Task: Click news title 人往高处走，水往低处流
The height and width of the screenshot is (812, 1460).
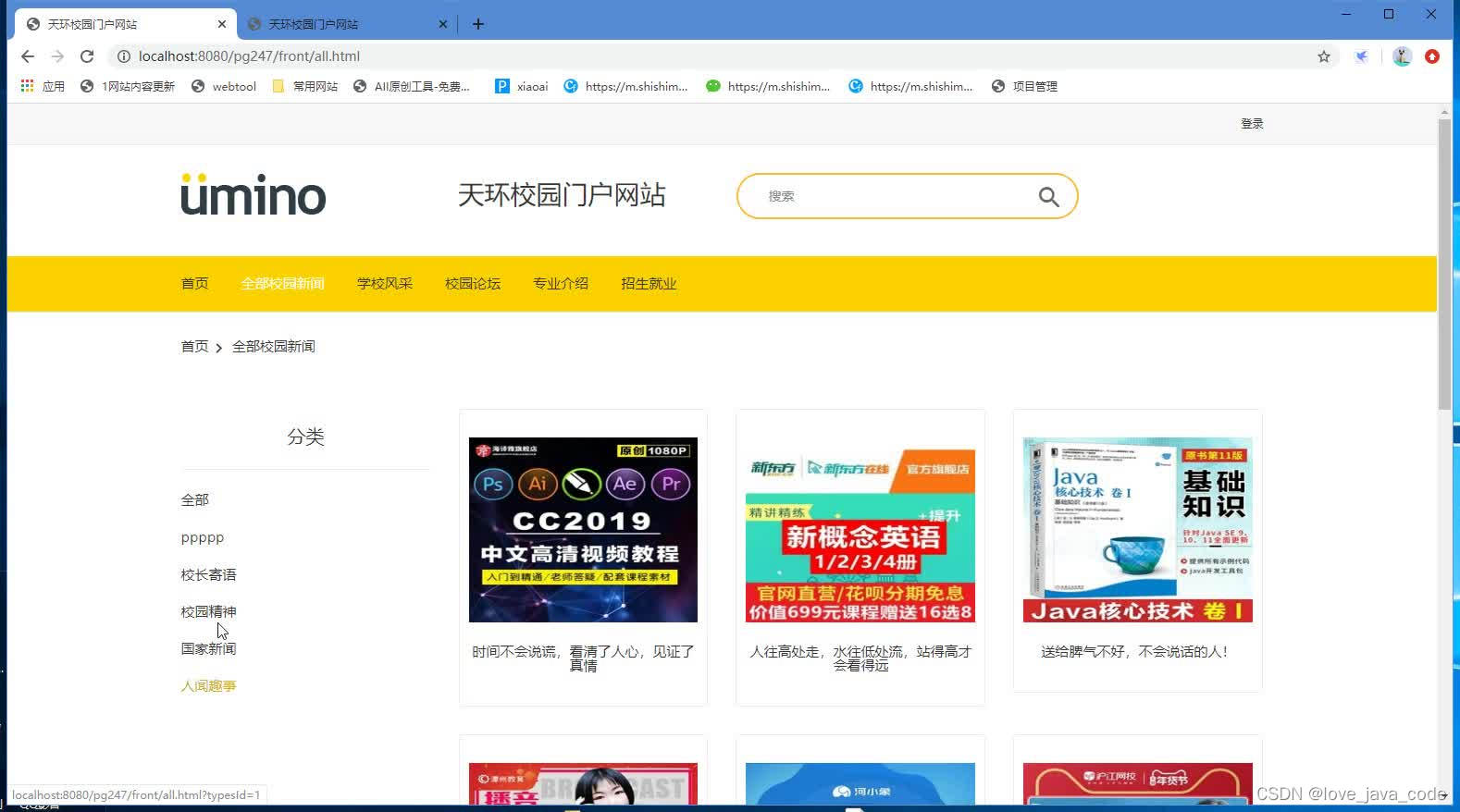Action: (860, 658)
